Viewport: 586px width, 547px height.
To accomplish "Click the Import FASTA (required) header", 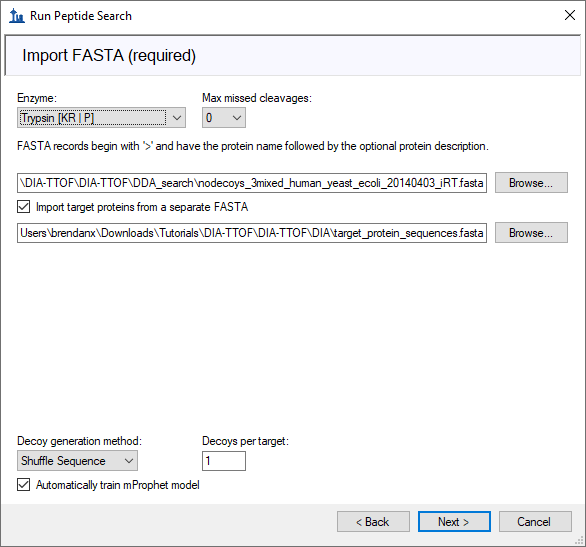I will (x=109, y=55).
